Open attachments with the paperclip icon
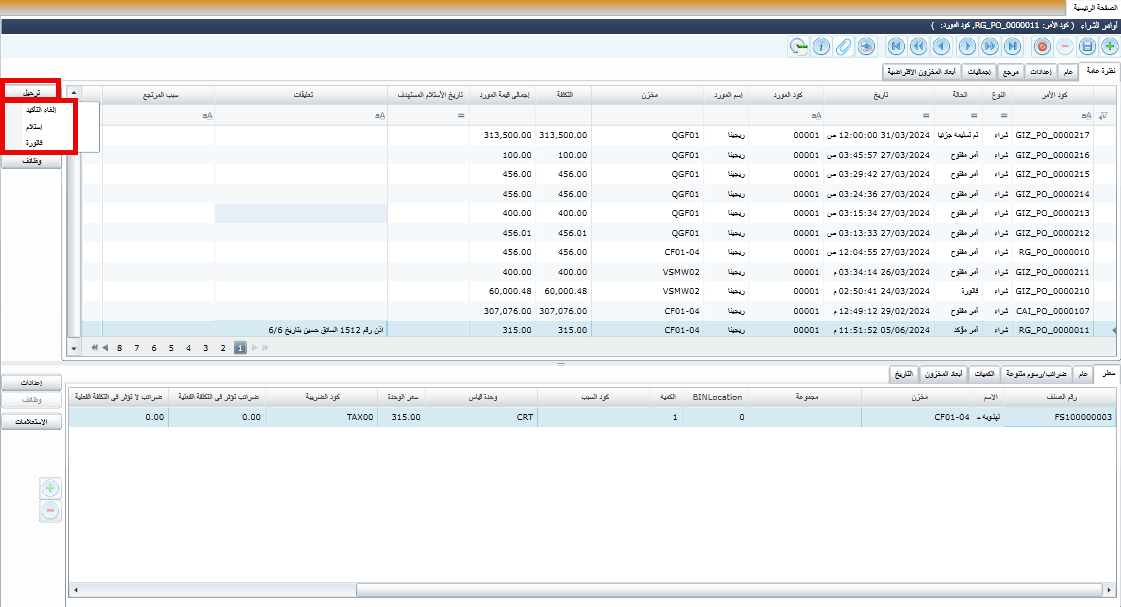Screen dimensions: 1121x607 tap(843, 46)
